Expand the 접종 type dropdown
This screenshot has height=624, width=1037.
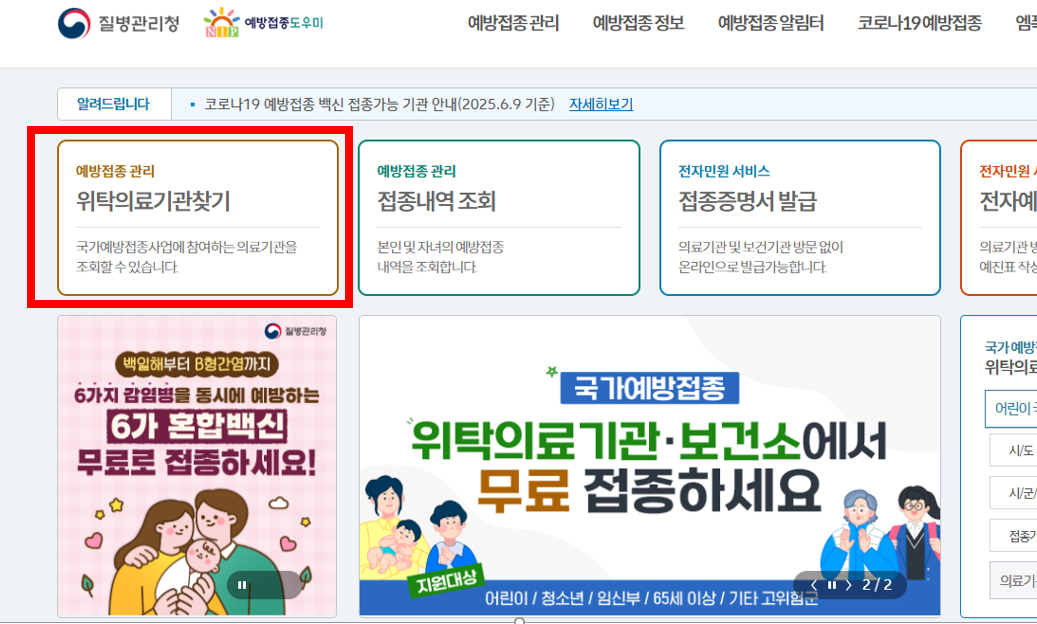pos(1013,535)
